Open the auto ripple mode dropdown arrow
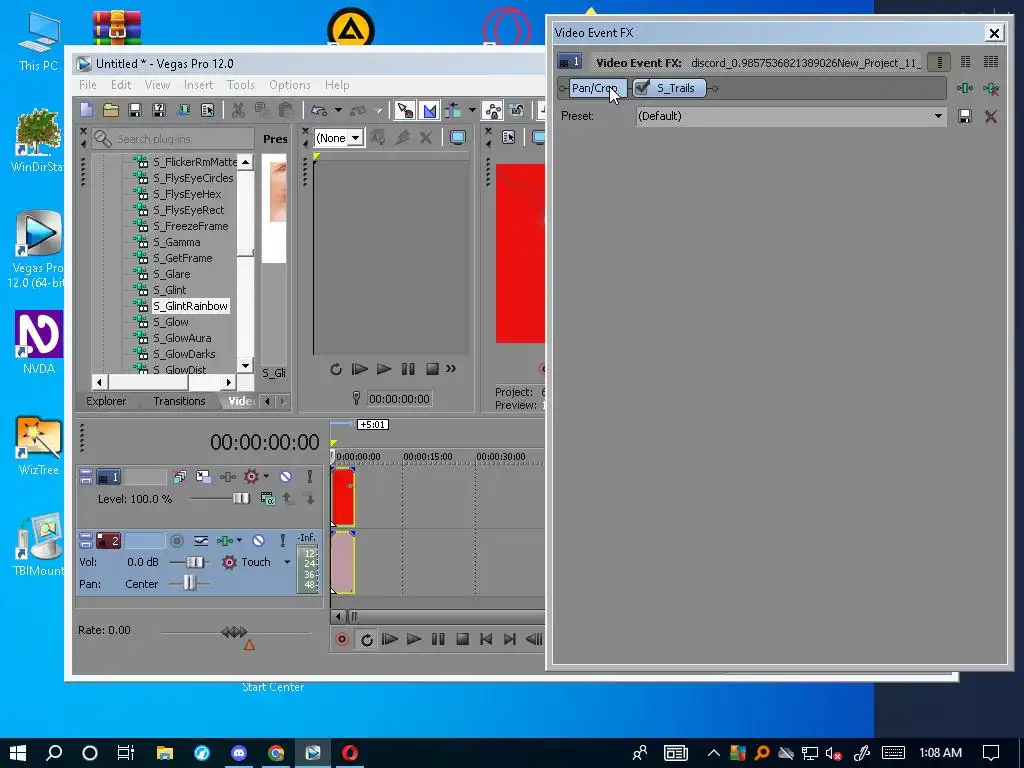 [472, 110]
